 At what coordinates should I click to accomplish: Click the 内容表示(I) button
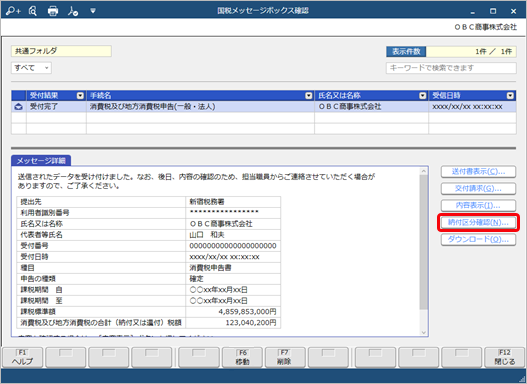[478, 205]
